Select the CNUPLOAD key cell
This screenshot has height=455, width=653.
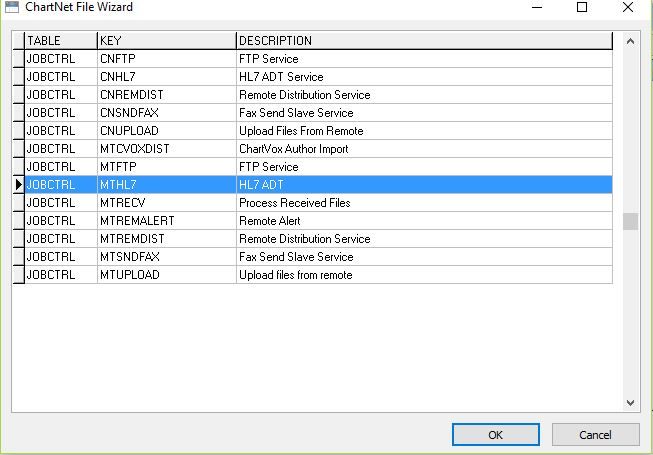167,131
